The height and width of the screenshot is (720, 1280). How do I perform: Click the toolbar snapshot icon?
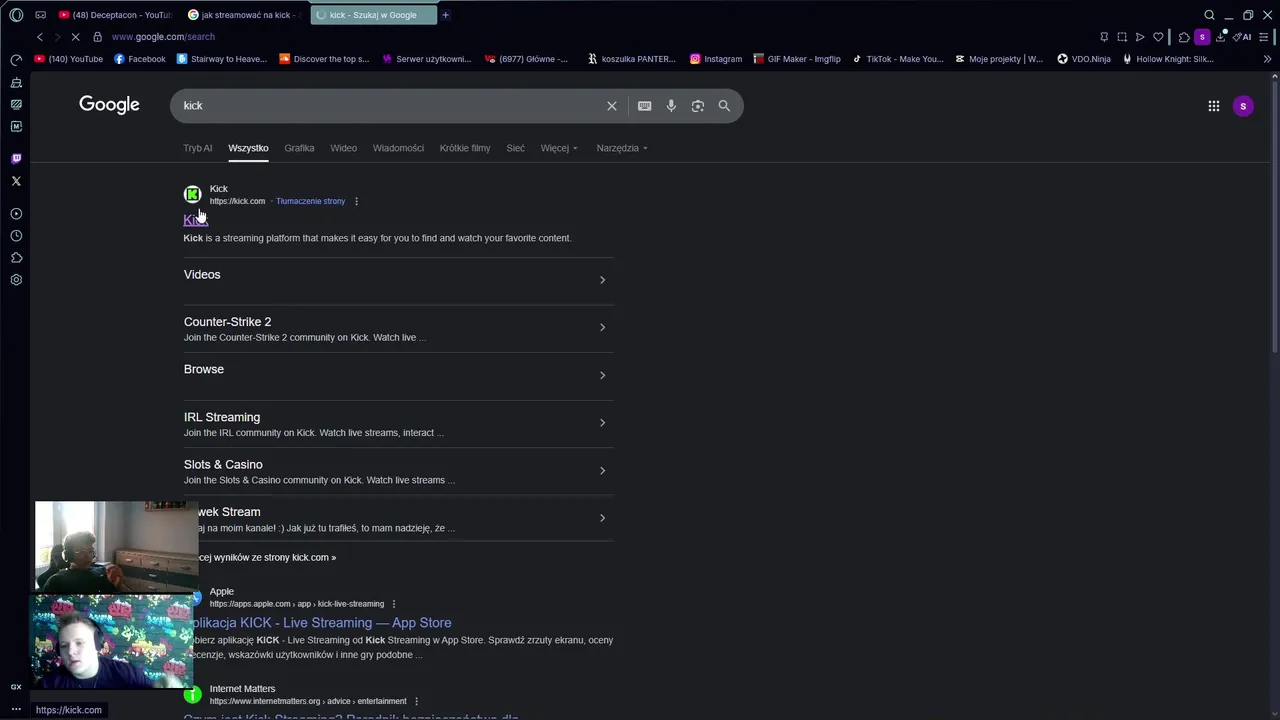click(x=1122, y=37)
